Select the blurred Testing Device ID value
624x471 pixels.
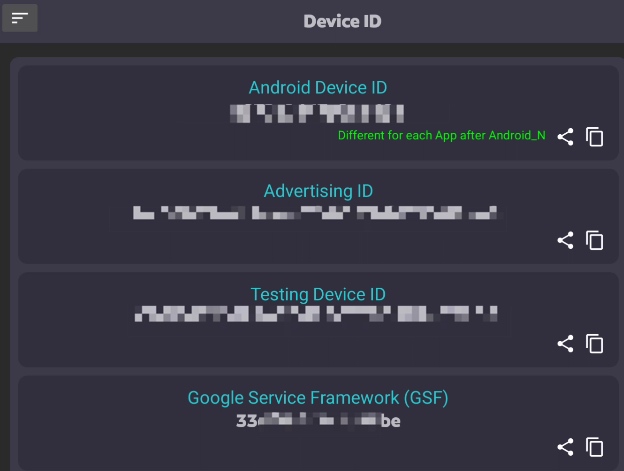click(x=316, y=314)
